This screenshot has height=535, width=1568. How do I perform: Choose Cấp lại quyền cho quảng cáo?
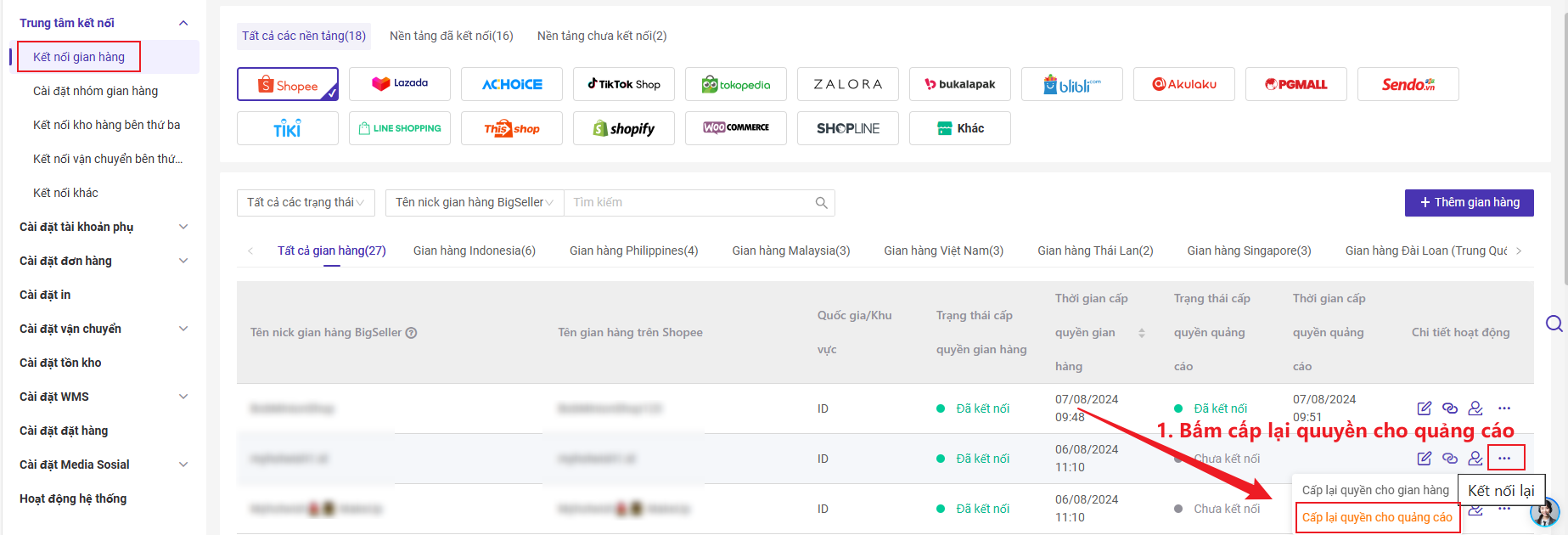(x=1377, y=517)
